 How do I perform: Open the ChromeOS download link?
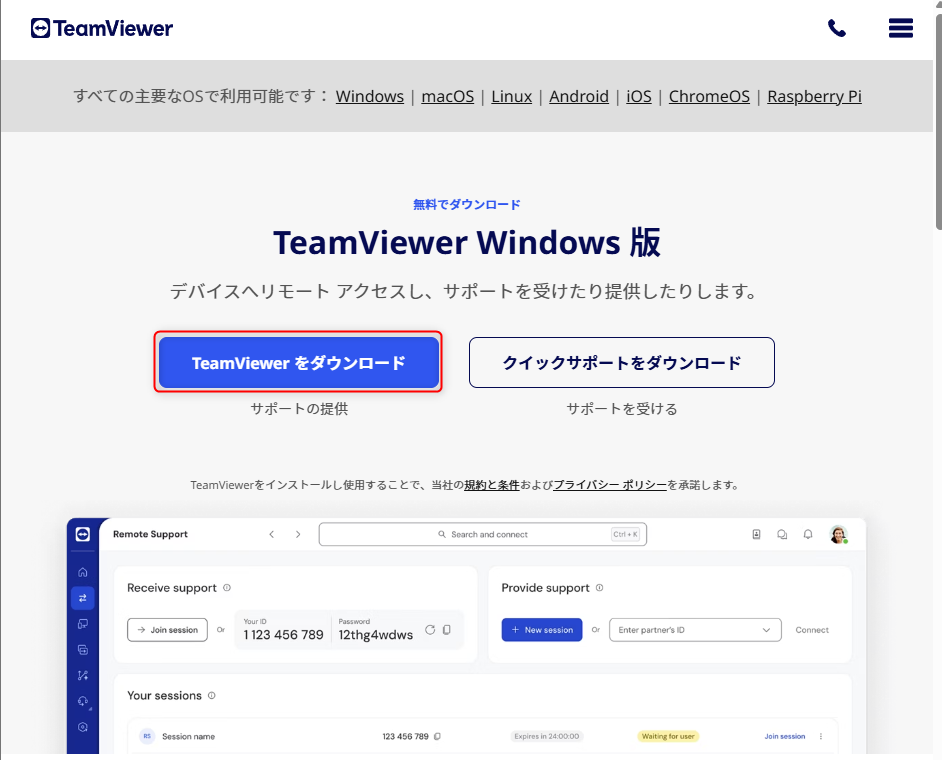709,96
